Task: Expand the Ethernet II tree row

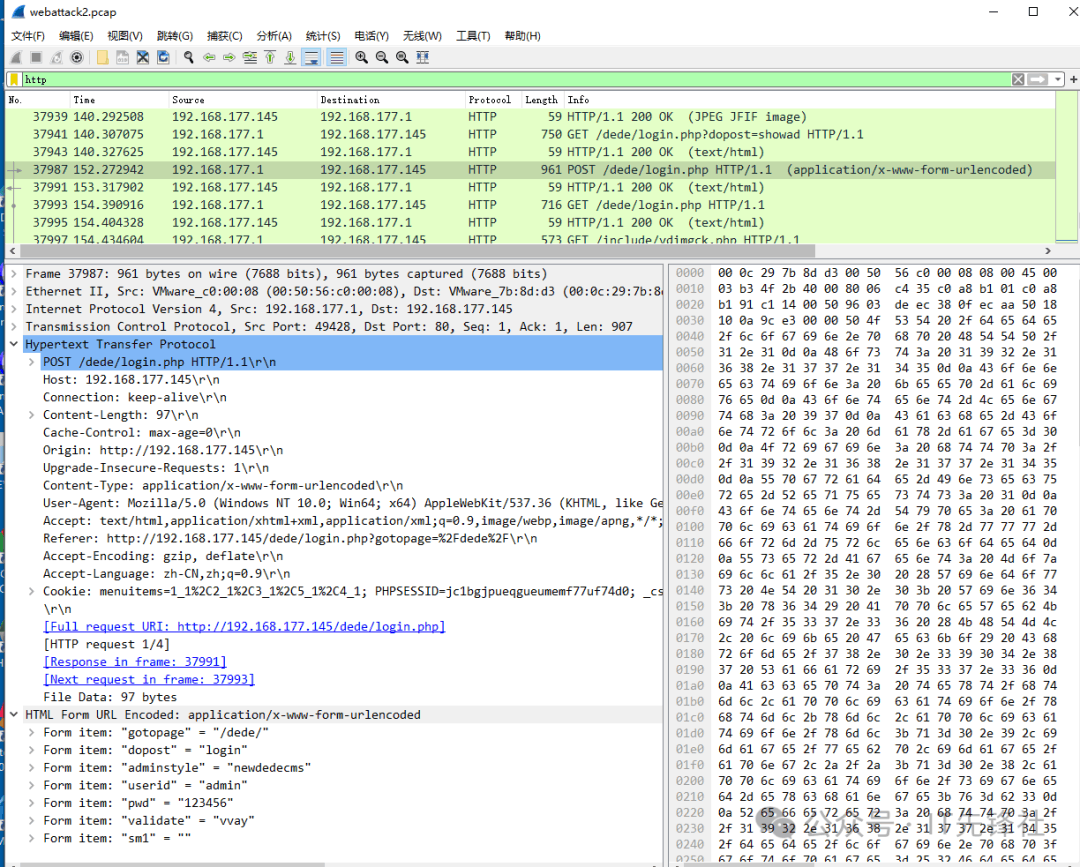Action: (15, 291)
